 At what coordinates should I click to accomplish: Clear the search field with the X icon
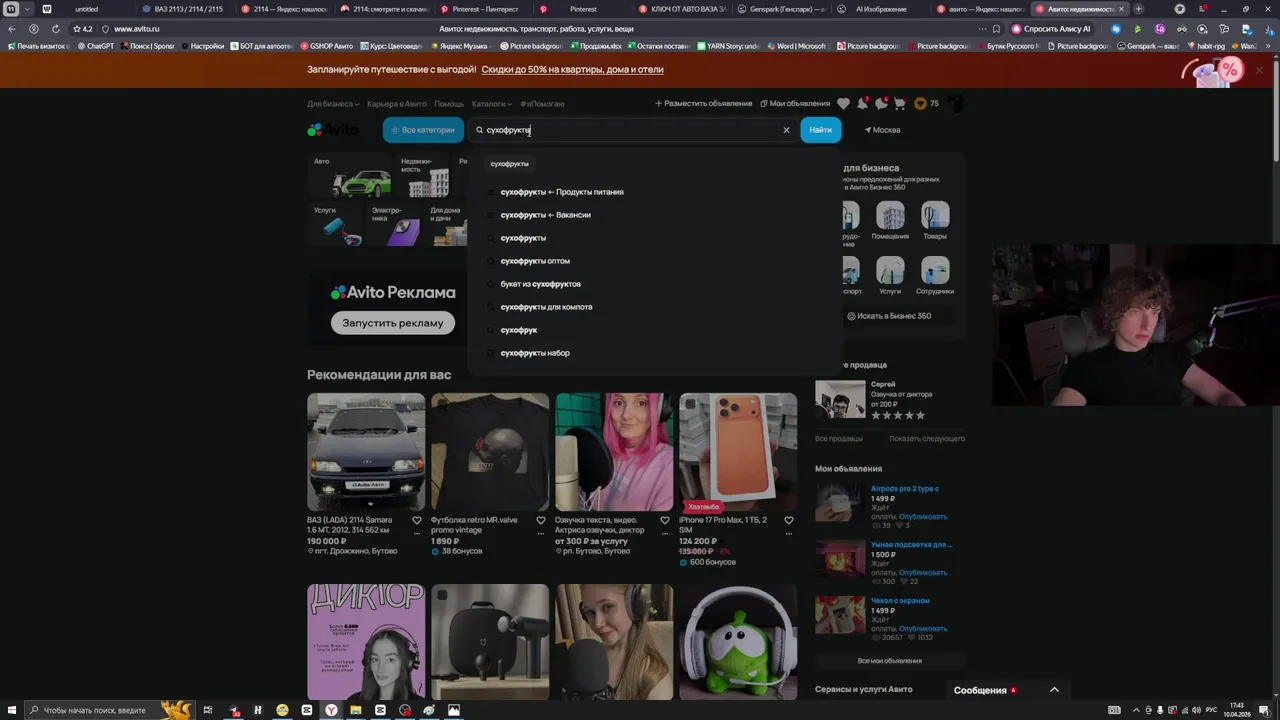tap(786, 130)
